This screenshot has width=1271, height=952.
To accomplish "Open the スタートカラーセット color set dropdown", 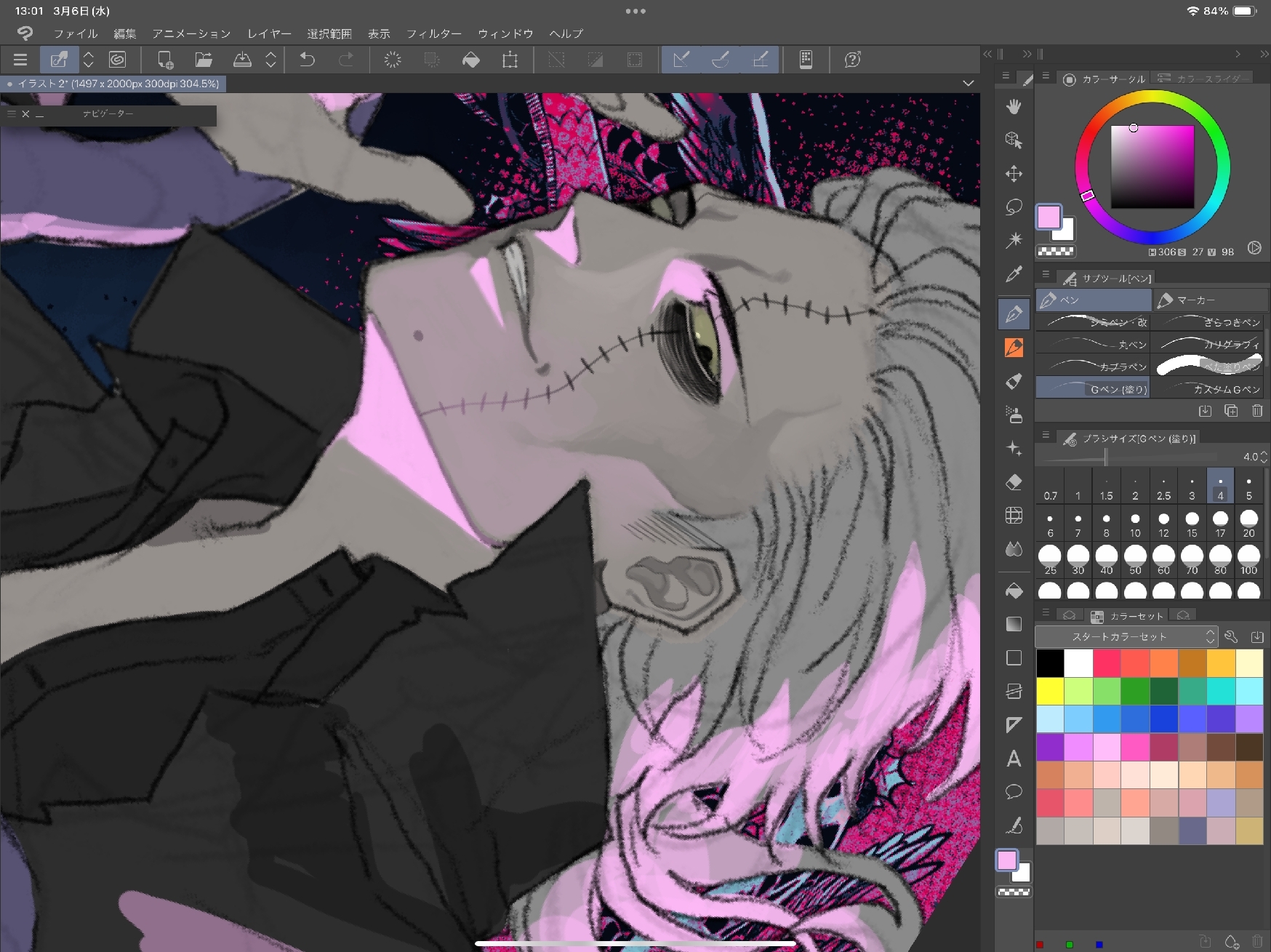I will [1125, 636].
